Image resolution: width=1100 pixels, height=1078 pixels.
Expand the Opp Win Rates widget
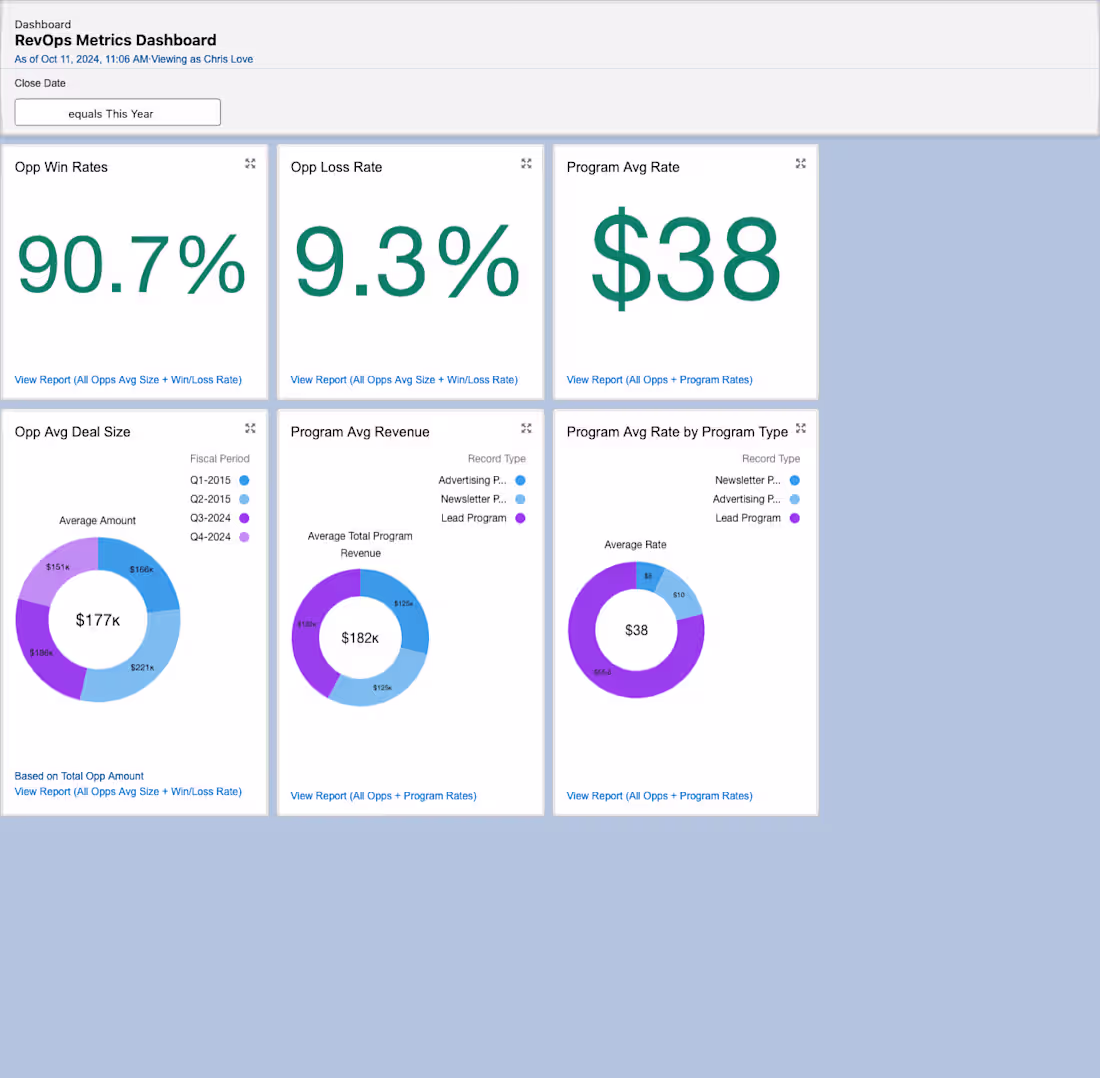tap(250, 163)
